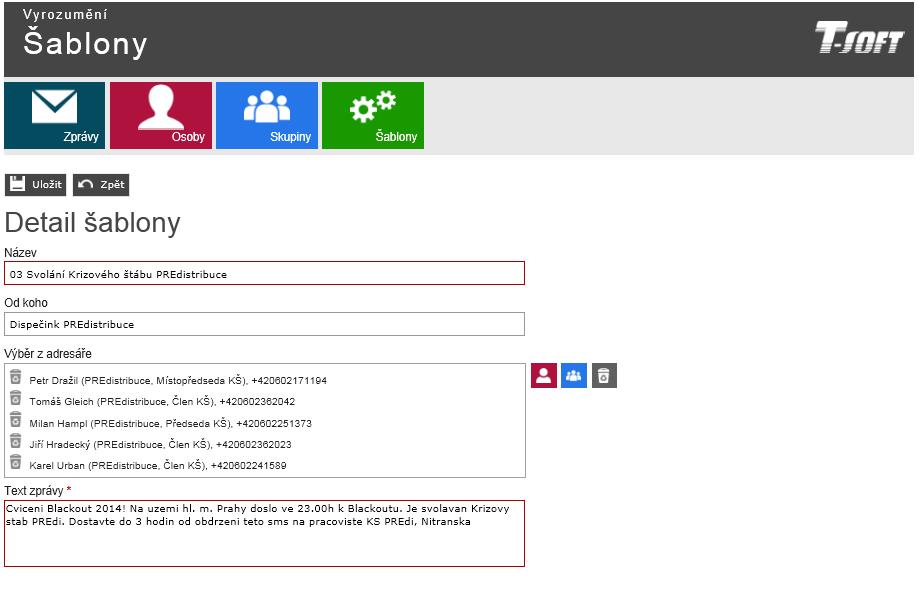Open the Osoby persons tile
This screenshot has width=919, height=590.
161,115
